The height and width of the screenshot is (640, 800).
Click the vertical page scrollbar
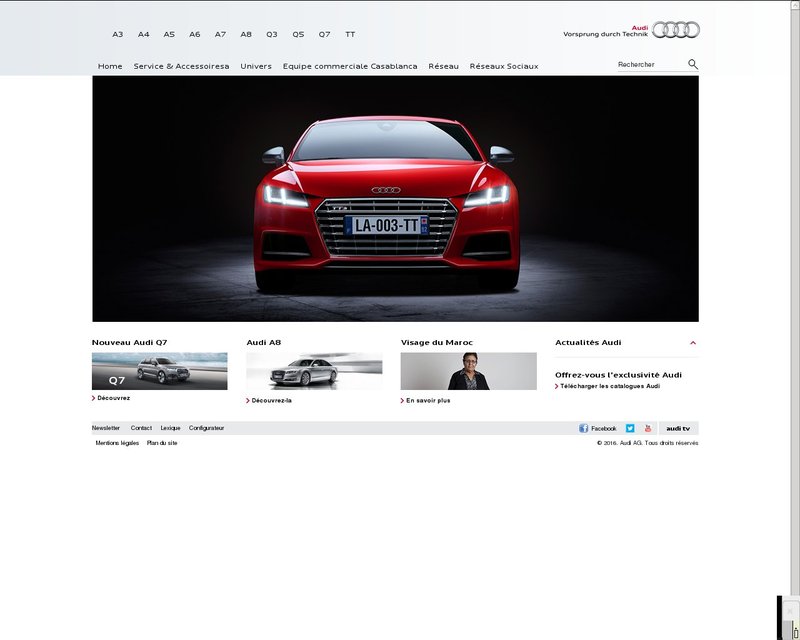(x=795, y=296)
